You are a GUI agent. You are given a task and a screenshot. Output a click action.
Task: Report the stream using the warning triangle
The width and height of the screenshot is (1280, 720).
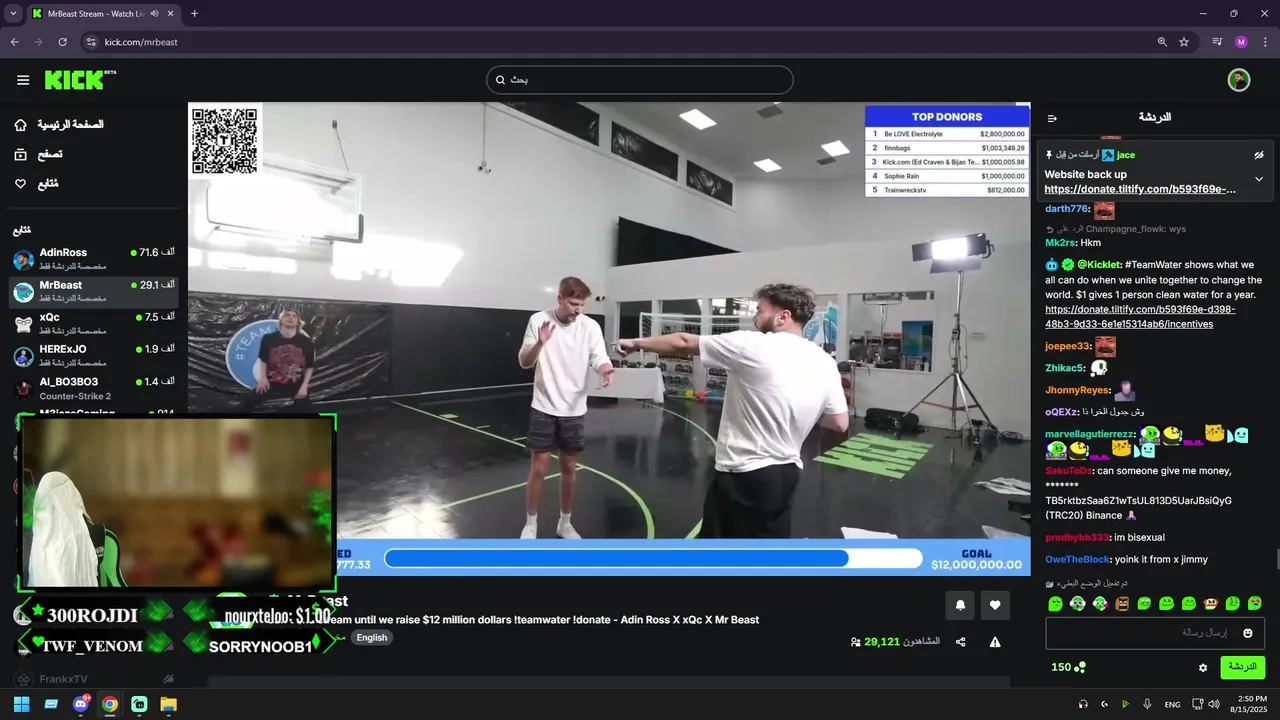995,642
